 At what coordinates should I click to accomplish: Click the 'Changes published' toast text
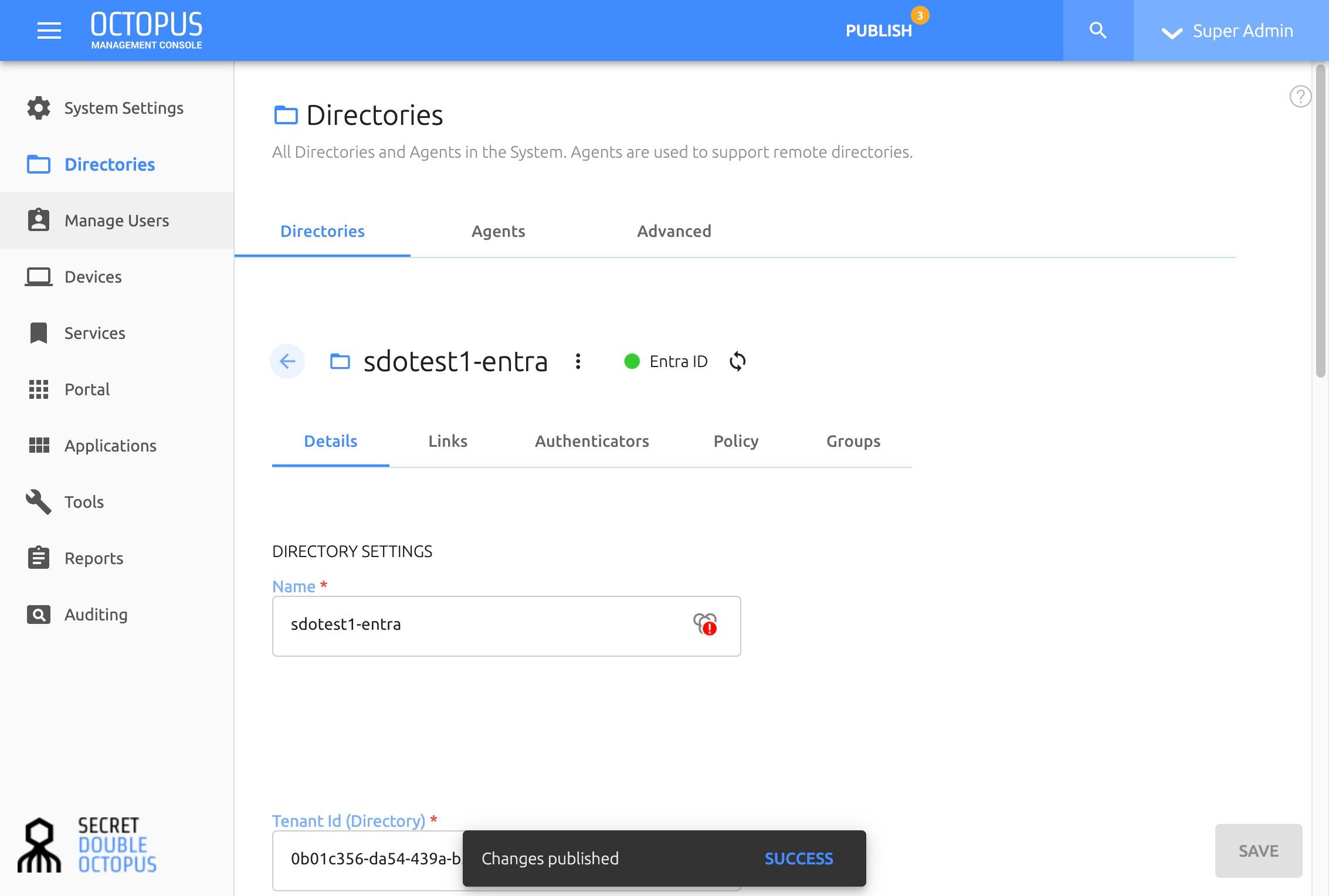coord(550,858)
